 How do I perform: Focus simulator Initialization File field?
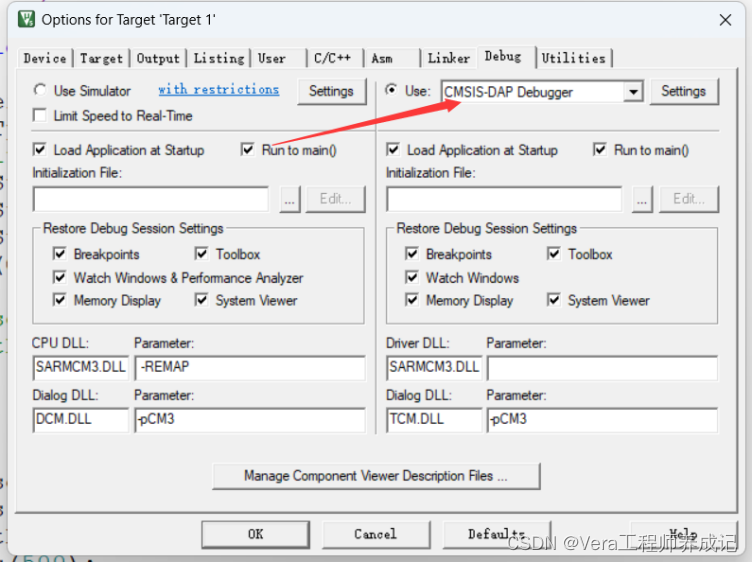[151, 199]
